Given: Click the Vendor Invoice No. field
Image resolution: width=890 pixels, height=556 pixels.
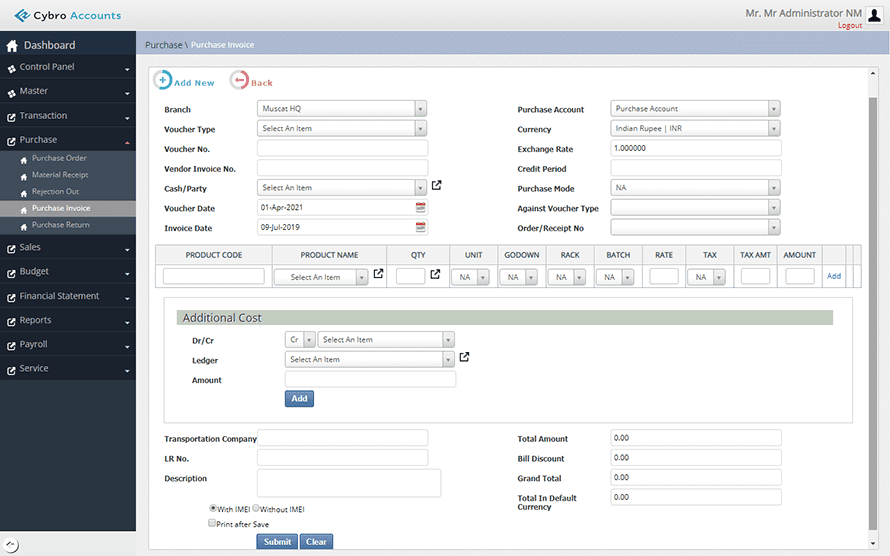Looking at the screenshot, I should point(342,168).
